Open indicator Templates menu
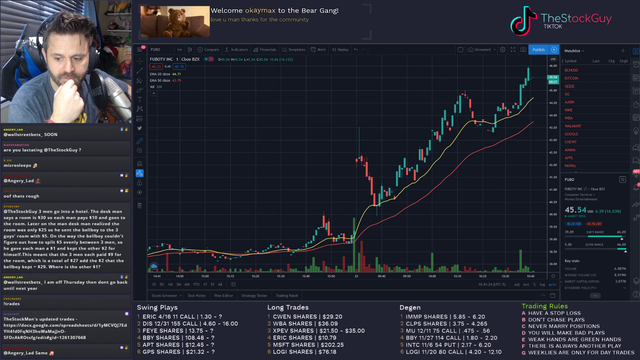The width and height of the screenshot is (640, 360). click(x=293, y=49)
